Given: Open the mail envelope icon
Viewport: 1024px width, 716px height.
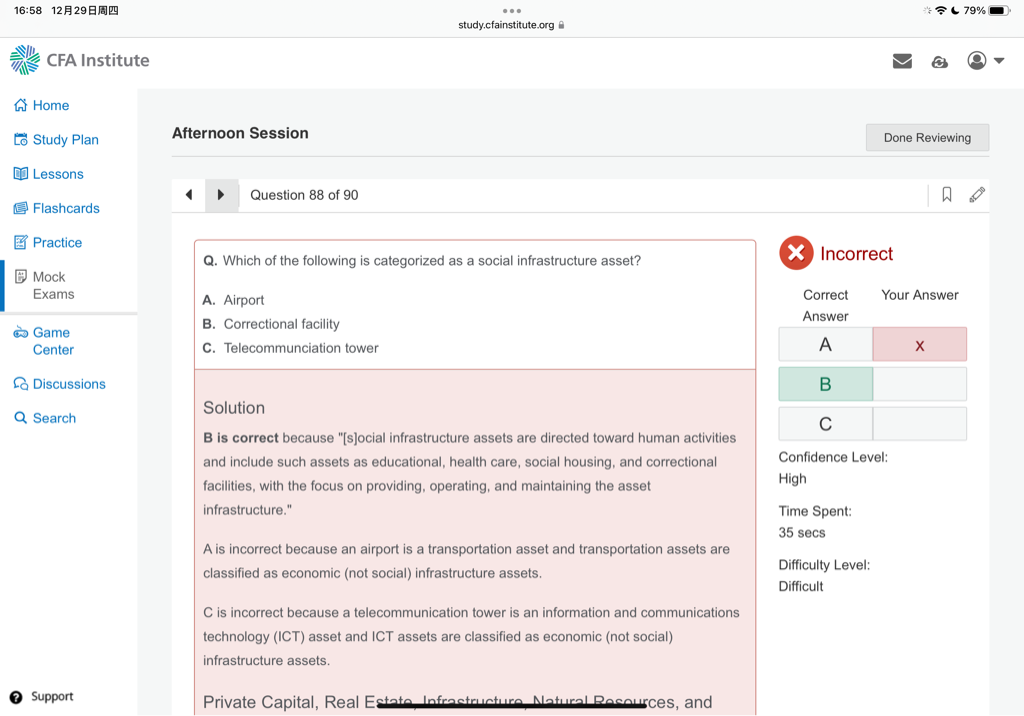Looking at the screenshot, I should coord(902,61).
